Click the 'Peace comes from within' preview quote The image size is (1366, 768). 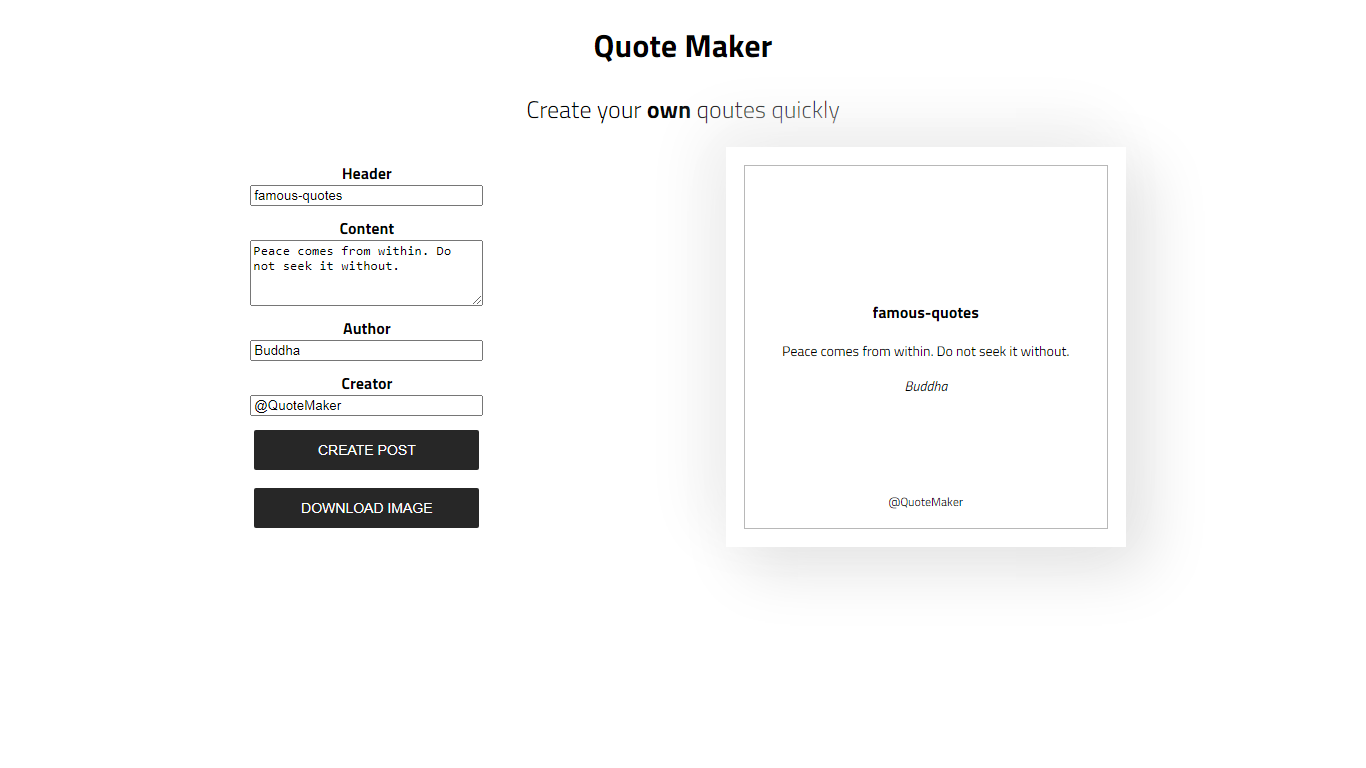(926, 352)
